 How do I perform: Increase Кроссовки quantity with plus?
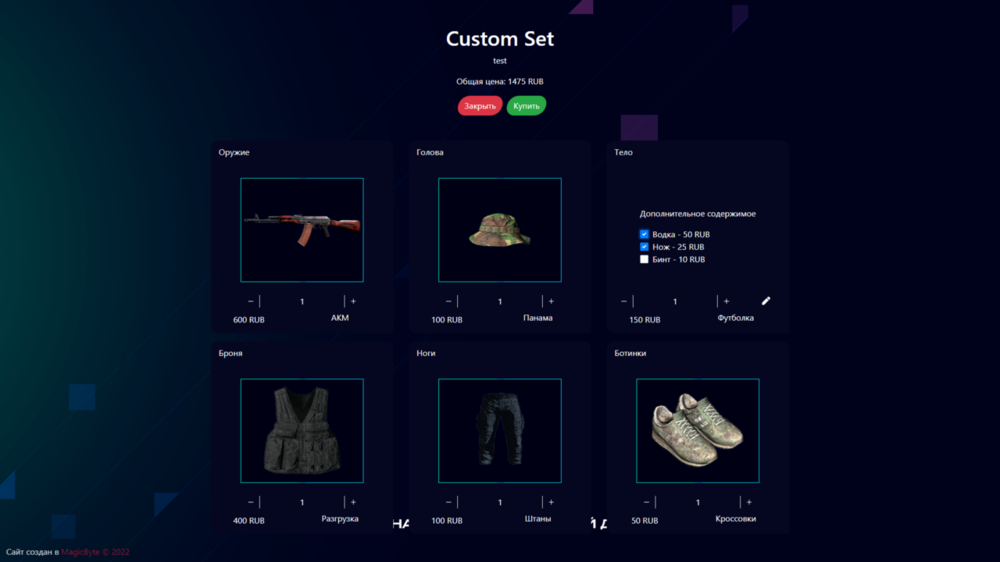(x=749, y=502)
